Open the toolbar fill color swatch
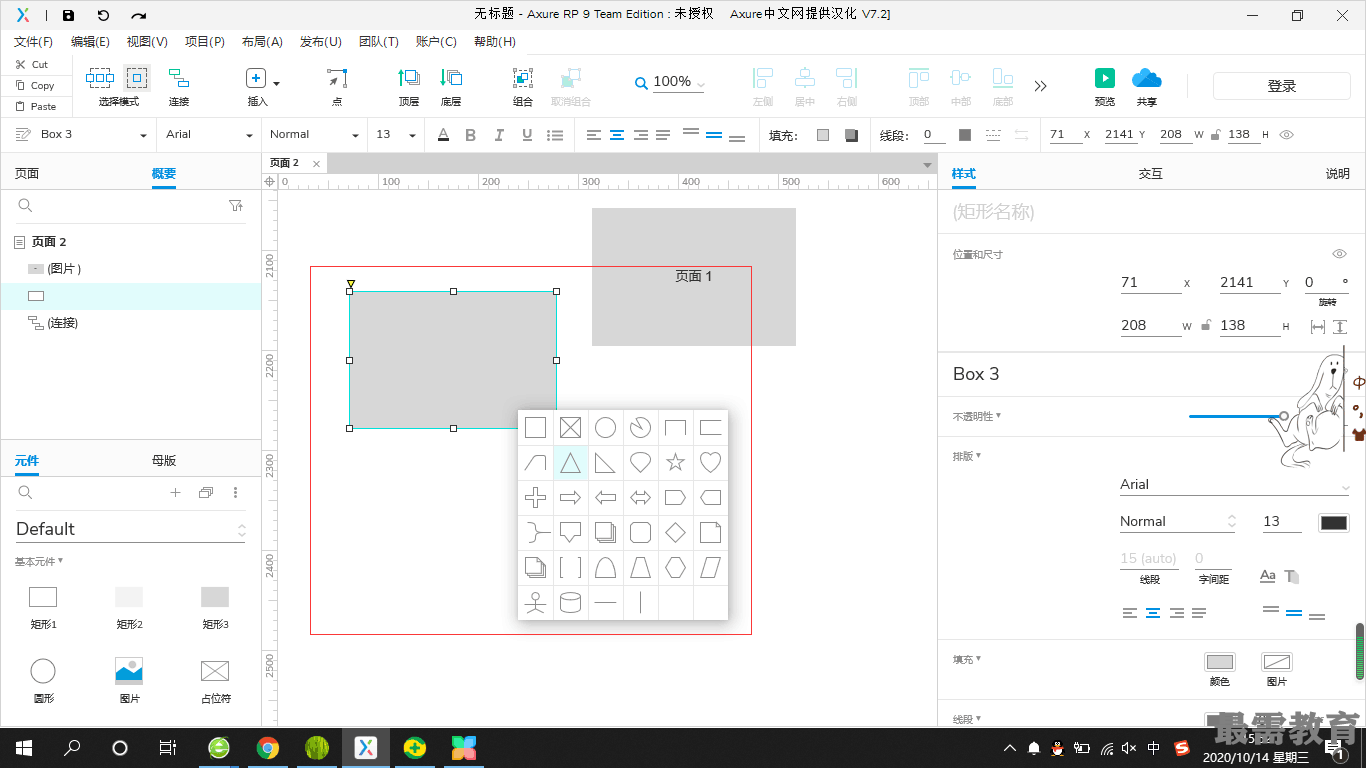 (x=823, y=135)
